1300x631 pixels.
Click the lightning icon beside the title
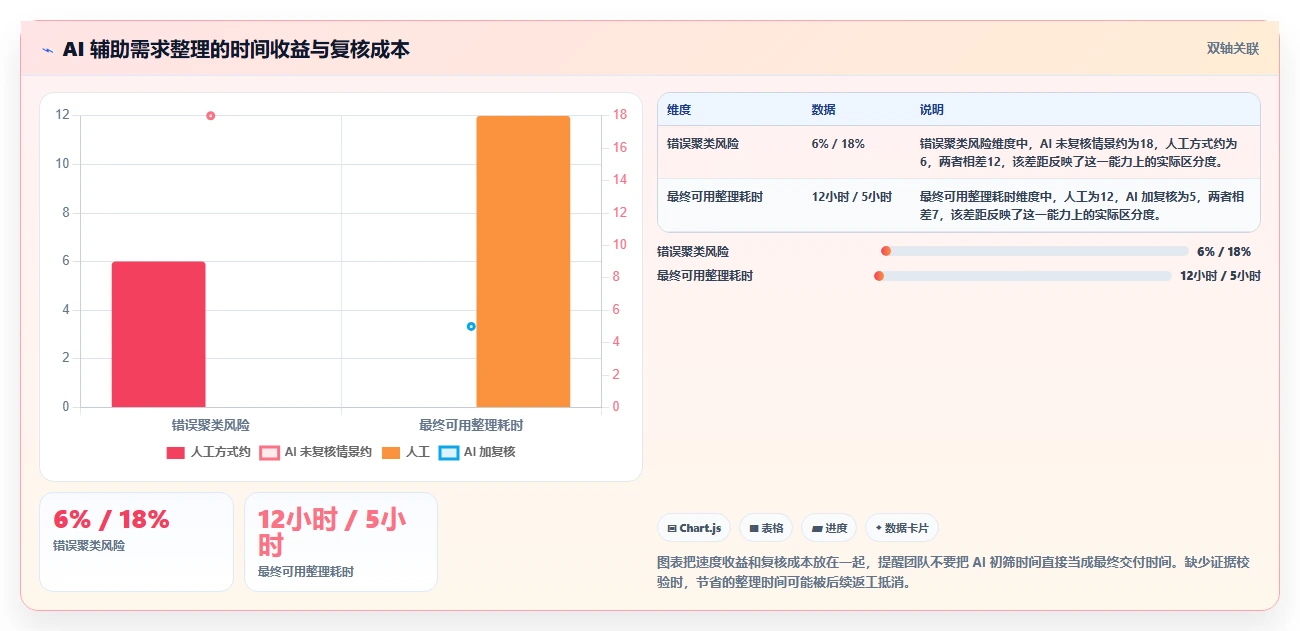click(x=48, y=50)
